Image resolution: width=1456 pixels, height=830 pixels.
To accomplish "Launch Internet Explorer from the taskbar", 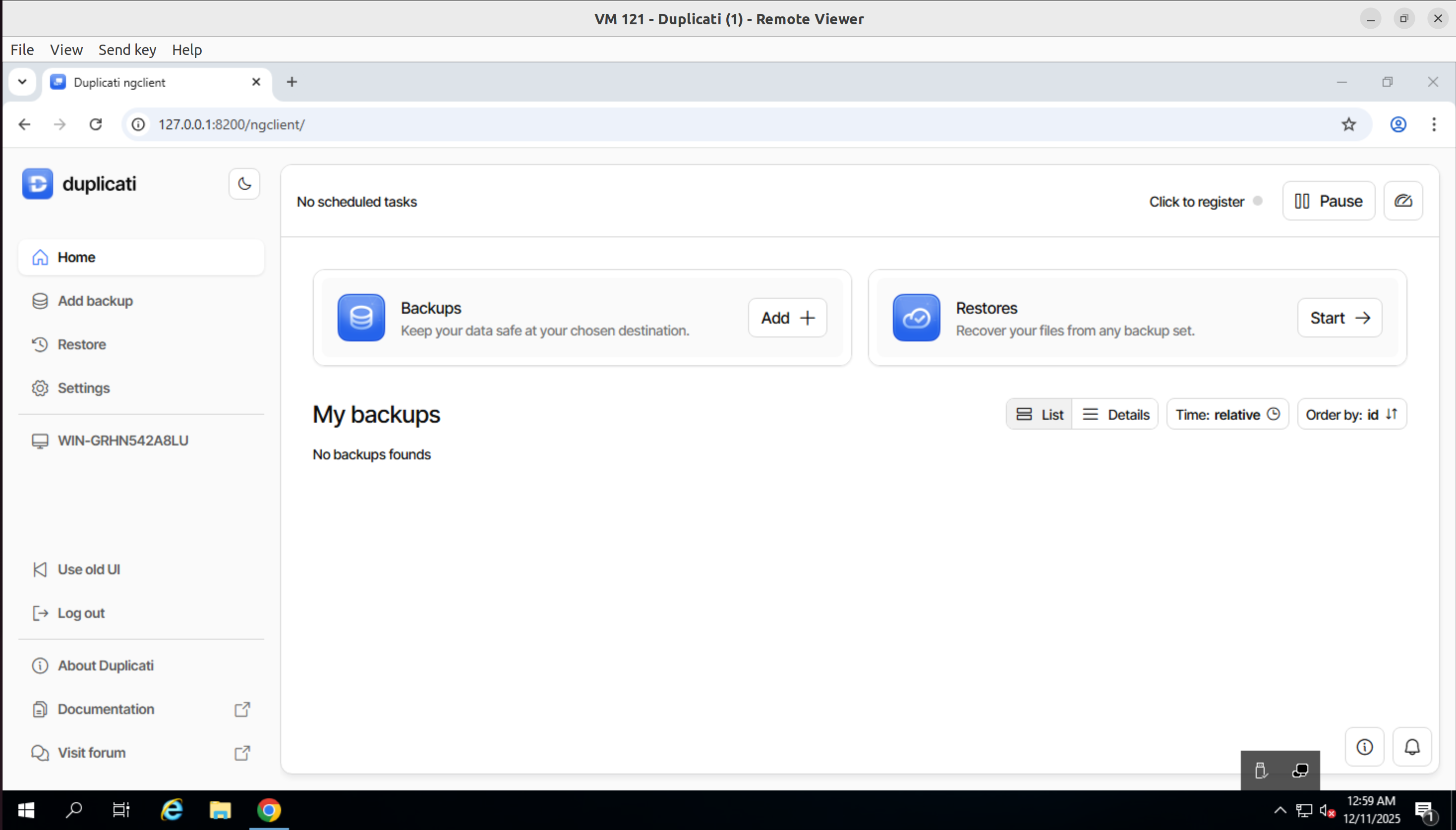I will (172, 810).
